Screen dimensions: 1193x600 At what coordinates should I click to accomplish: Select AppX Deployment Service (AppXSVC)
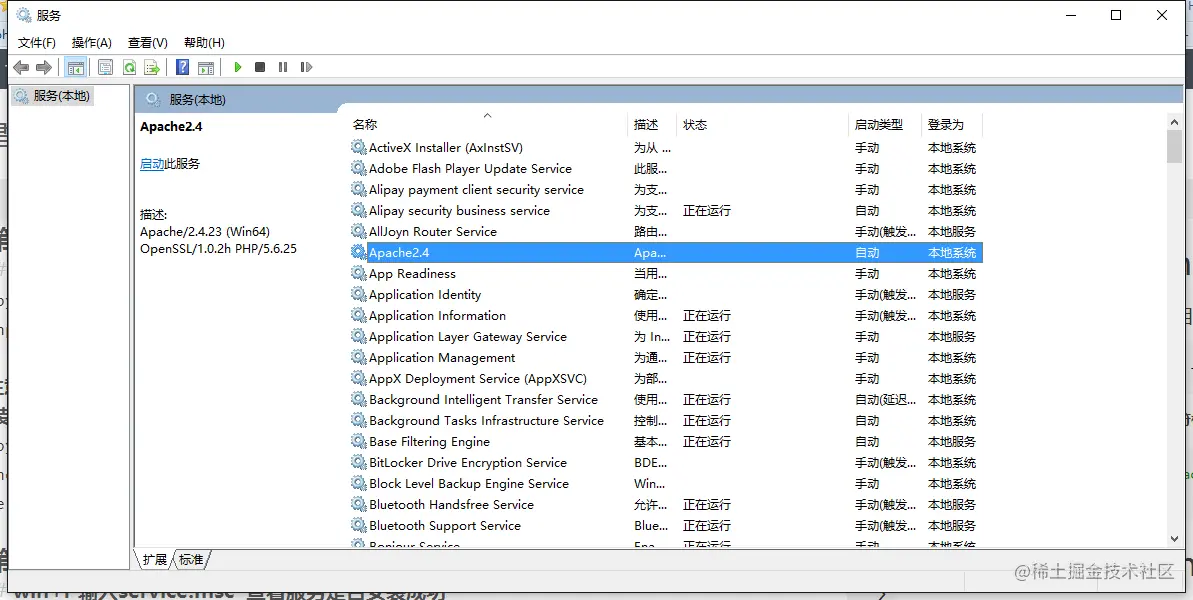click(478, 379)
